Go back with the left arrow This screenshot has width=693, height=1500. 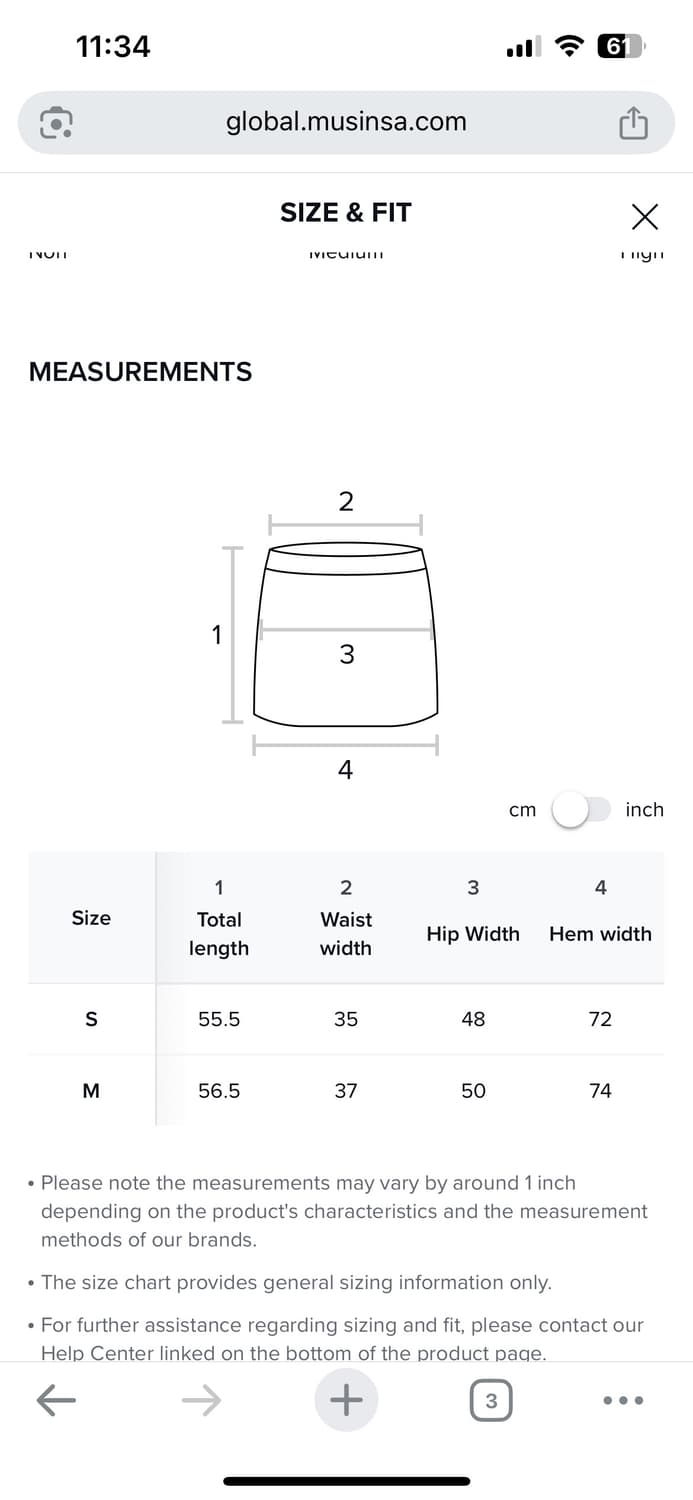pyautogui.click(x=57, y=1401)
